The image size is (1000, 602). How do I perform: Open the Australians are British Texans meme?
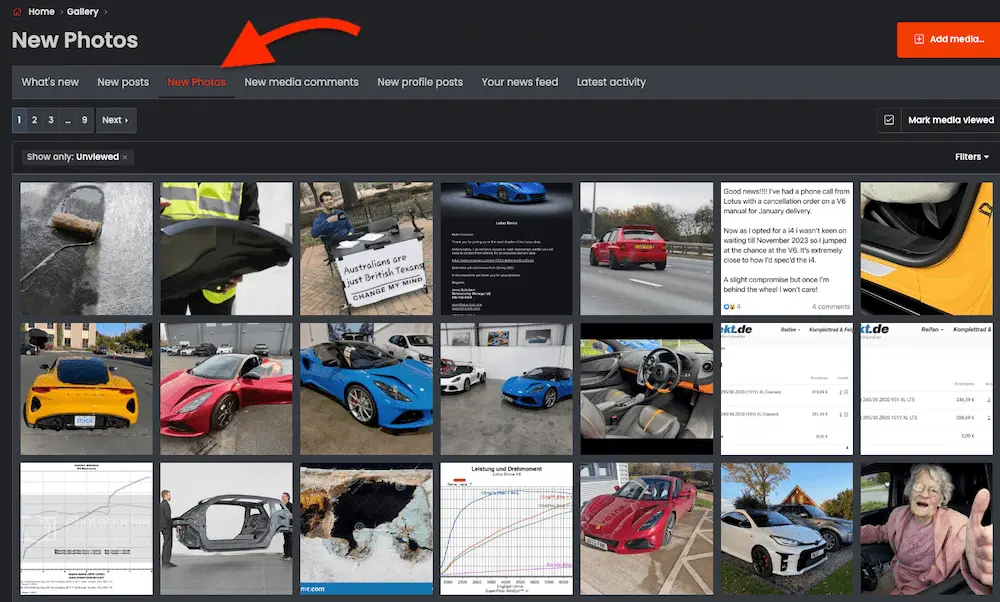(x=366, y=248)
